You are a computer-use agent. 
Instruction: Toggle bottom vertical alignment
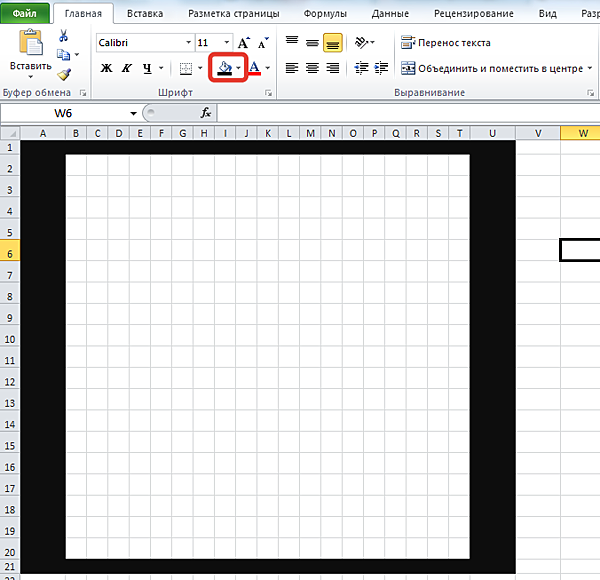pos(333,43)
